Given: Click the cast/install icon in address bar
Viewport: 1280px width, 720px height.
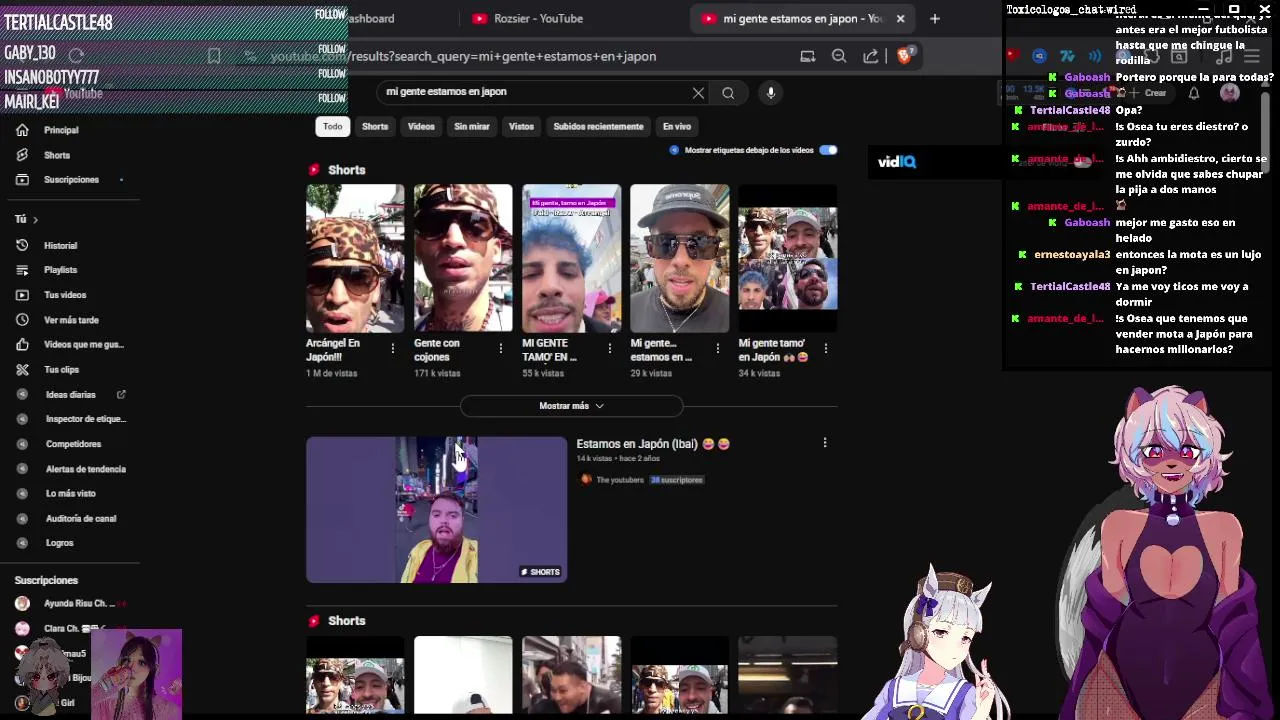Looking at the screenshot, I should (x=807, y=56).
